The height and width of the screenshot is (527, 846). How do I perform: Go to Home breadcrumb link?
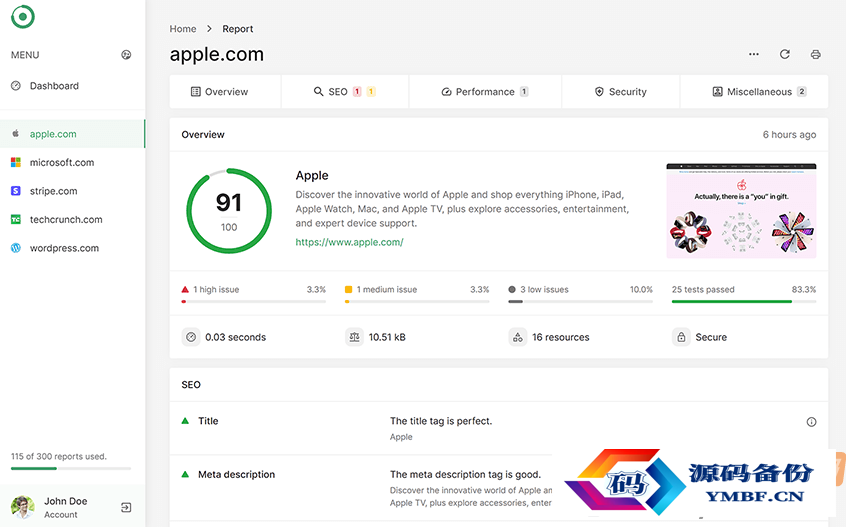pyautogui.click(x=183, y=29)
